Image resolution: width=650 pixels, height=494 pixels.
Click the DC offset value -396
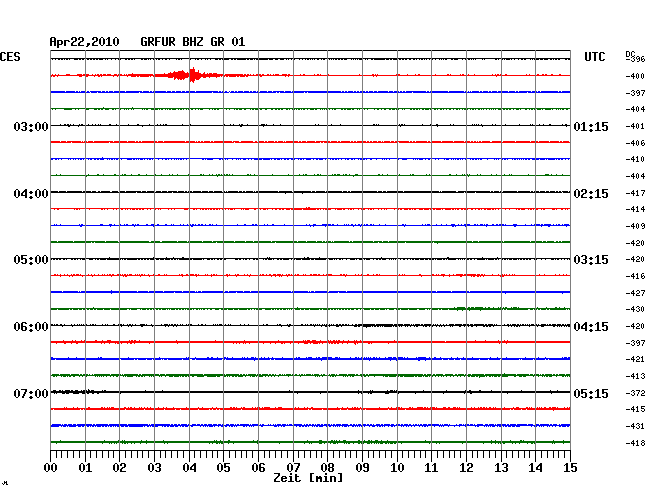click(635, 59)
